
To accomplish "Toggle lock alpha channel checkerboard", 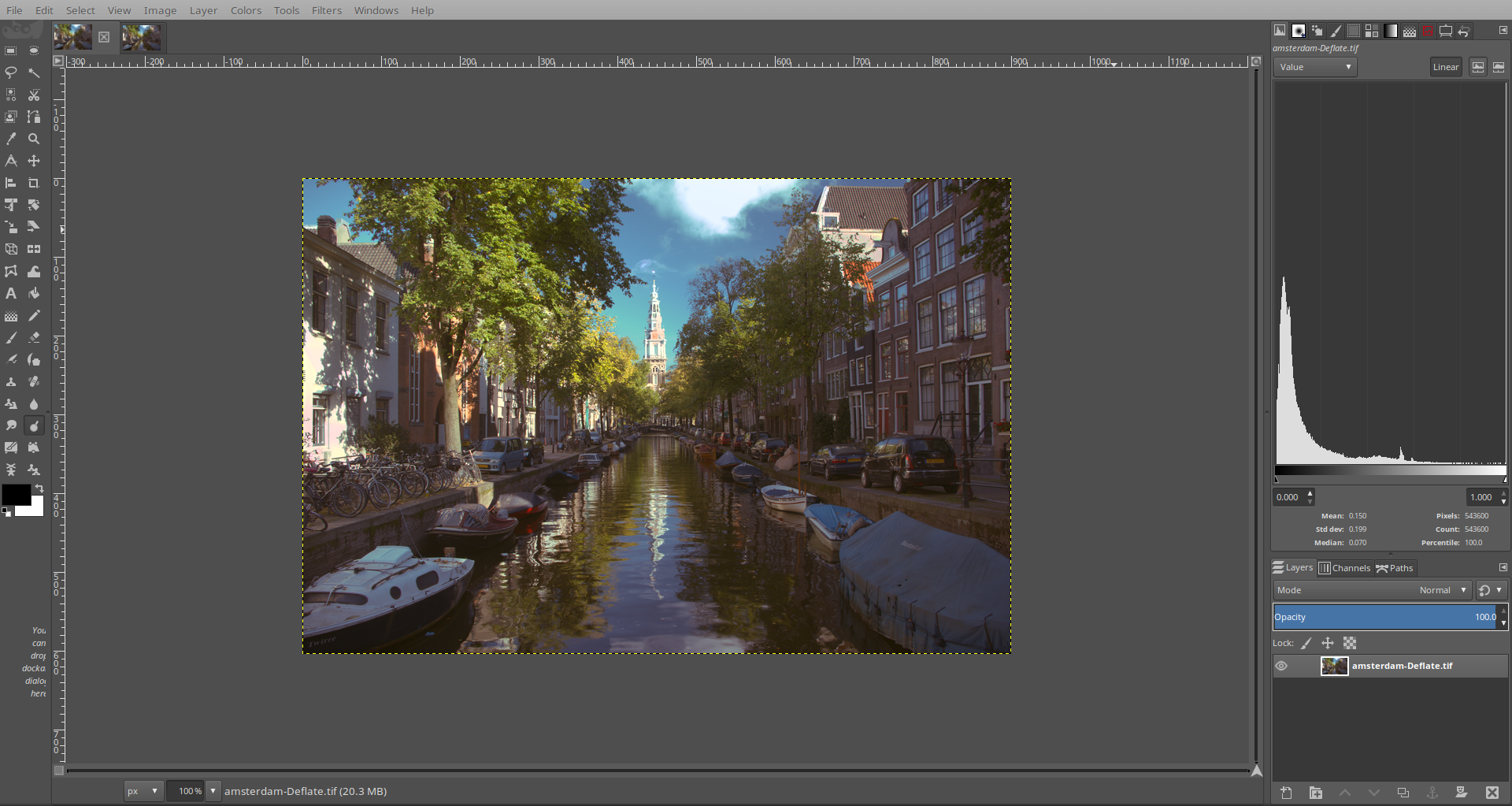I will click(1350, 643).
